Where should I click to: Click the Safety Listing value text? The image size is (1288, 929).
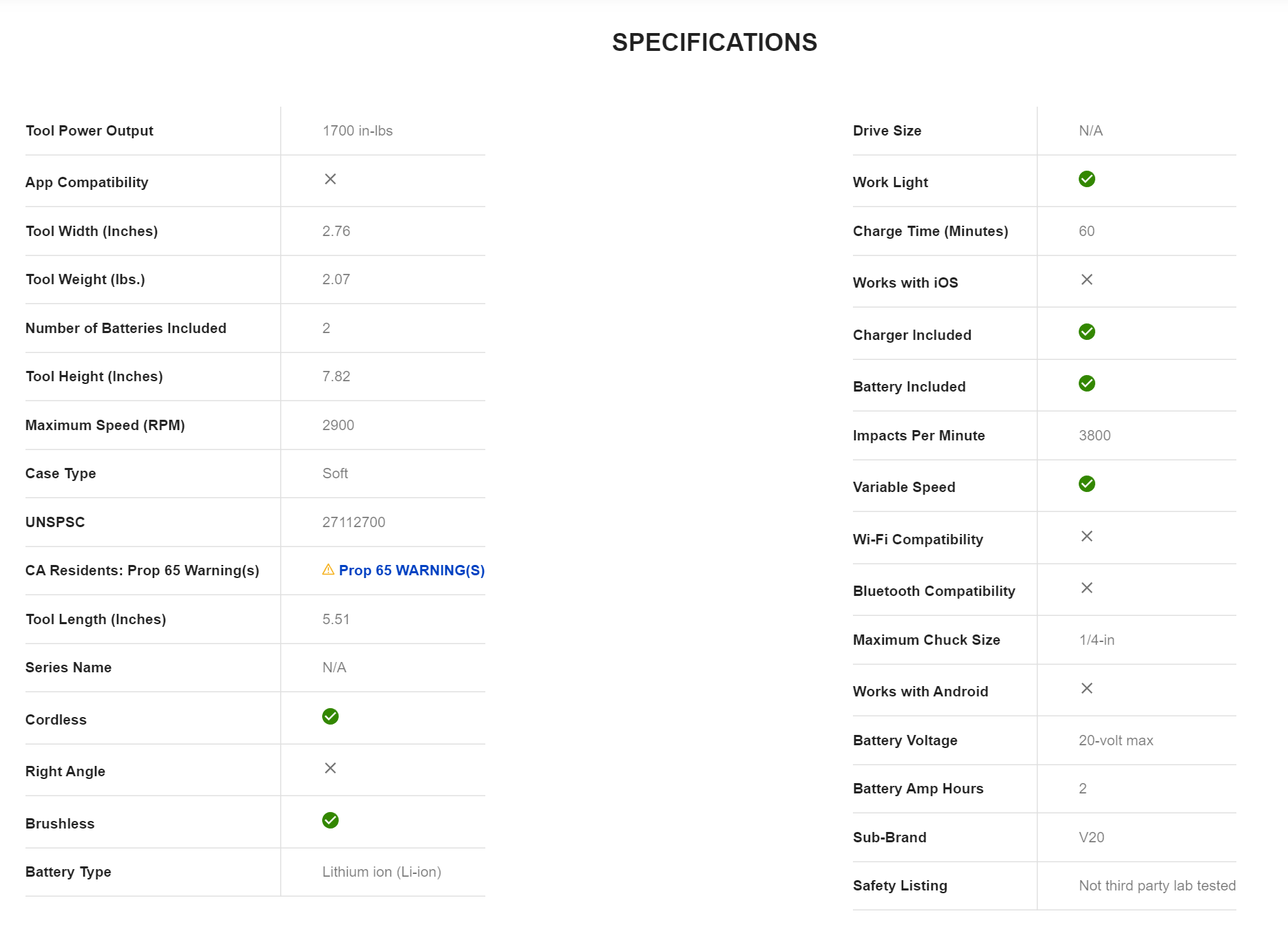point(1157,886)
